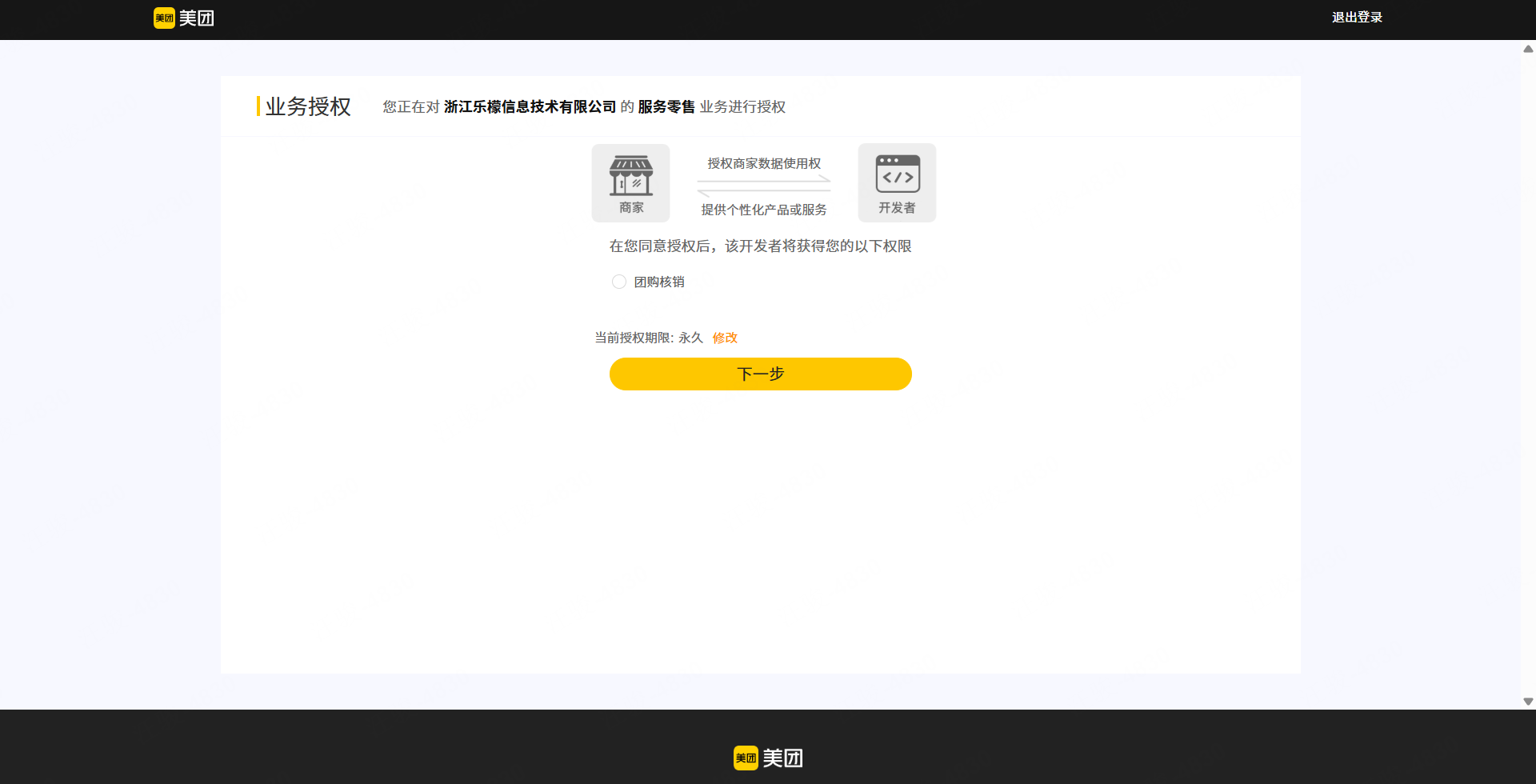Viewport: 1536px width, 784px height.
Task: Click the 服务零售 business text
Action: click(666, 107)
